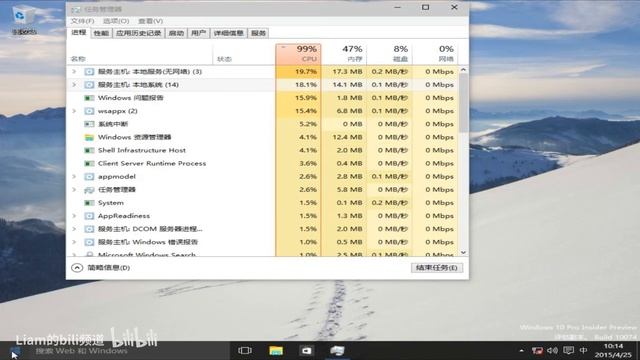
Task: Expand 服务主机: 本地服务(无网络) (3) group
Action: click(x=74, y=71)
